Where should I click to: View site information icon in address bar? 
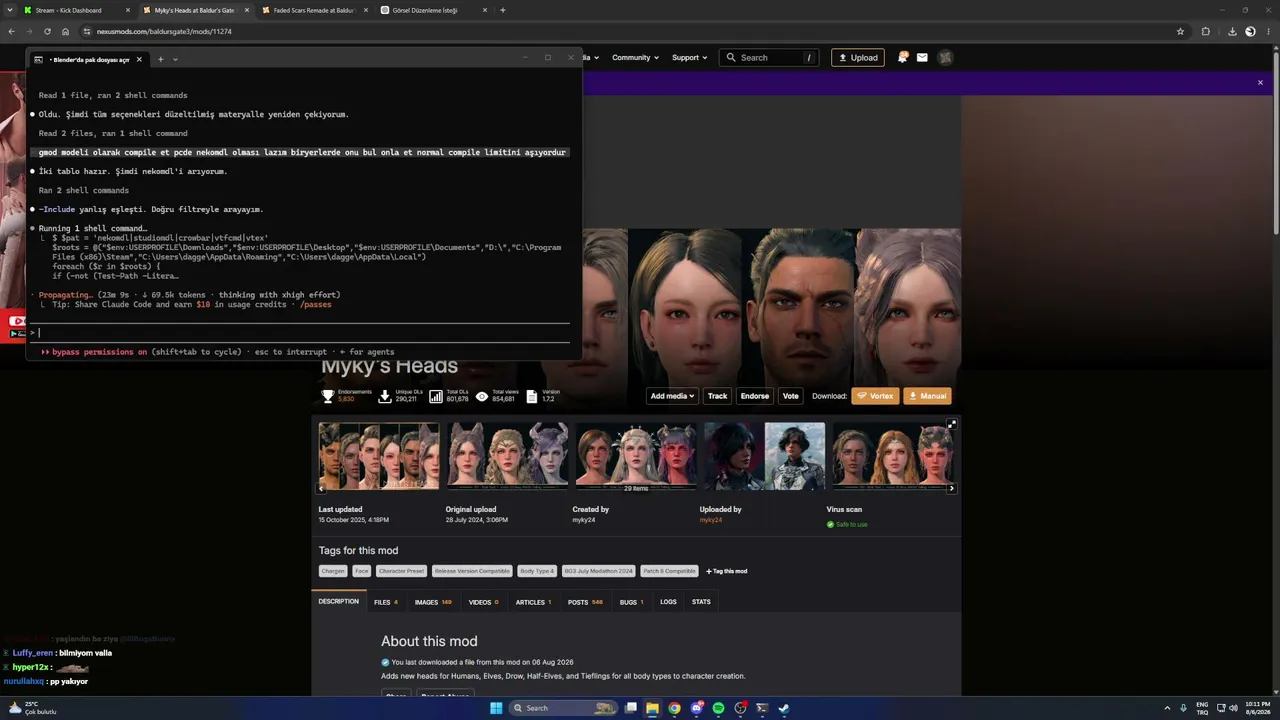coord(87,31)
